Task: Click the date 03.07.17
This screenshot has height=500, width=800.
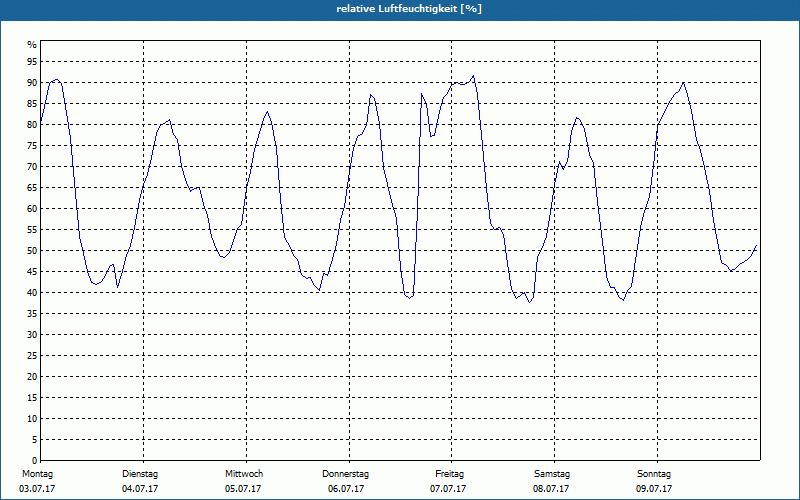Action: pos(37,489)
